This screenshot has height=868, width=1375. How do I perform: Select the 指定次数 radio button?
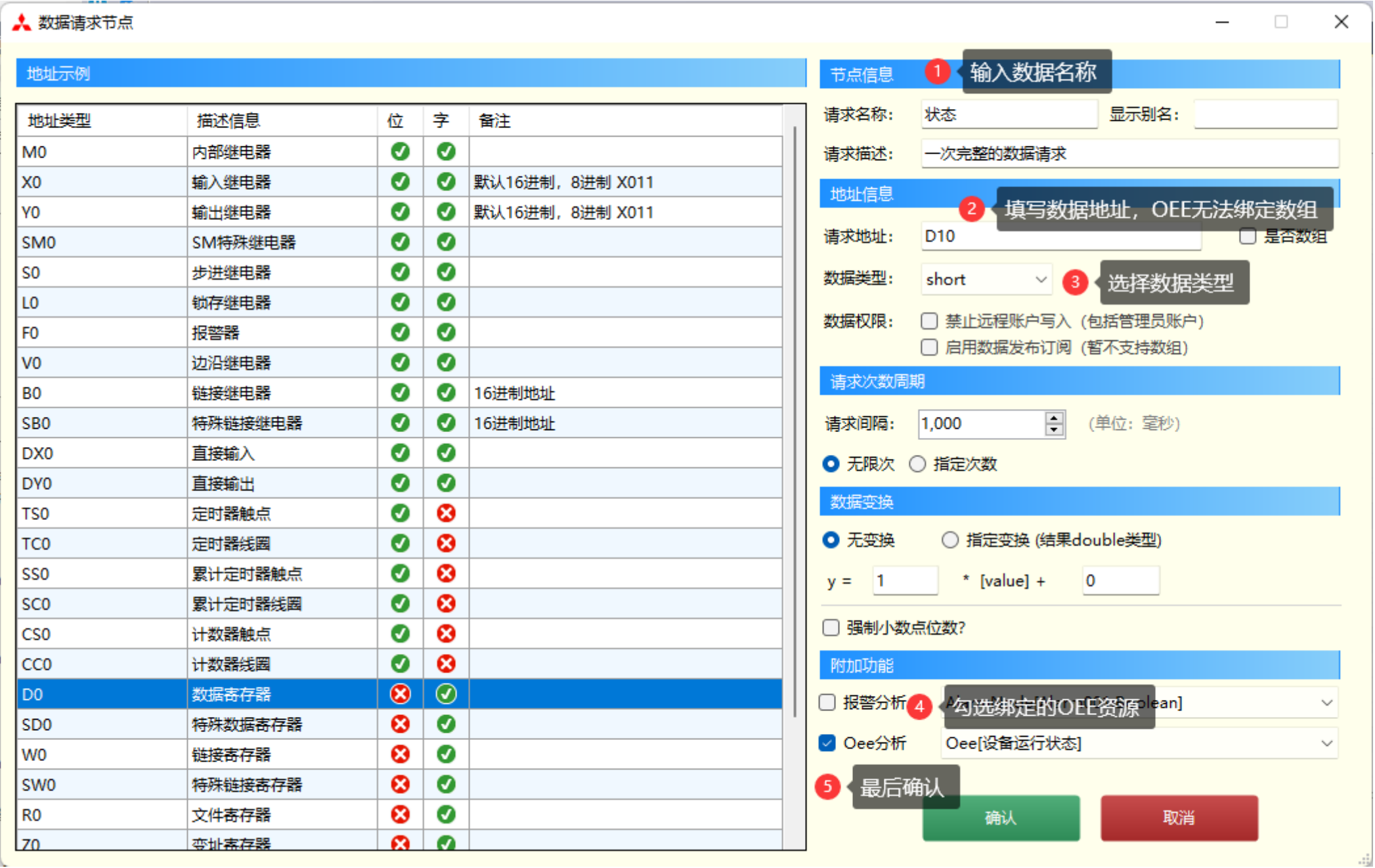pyautogui.click(x=917, y=464)
